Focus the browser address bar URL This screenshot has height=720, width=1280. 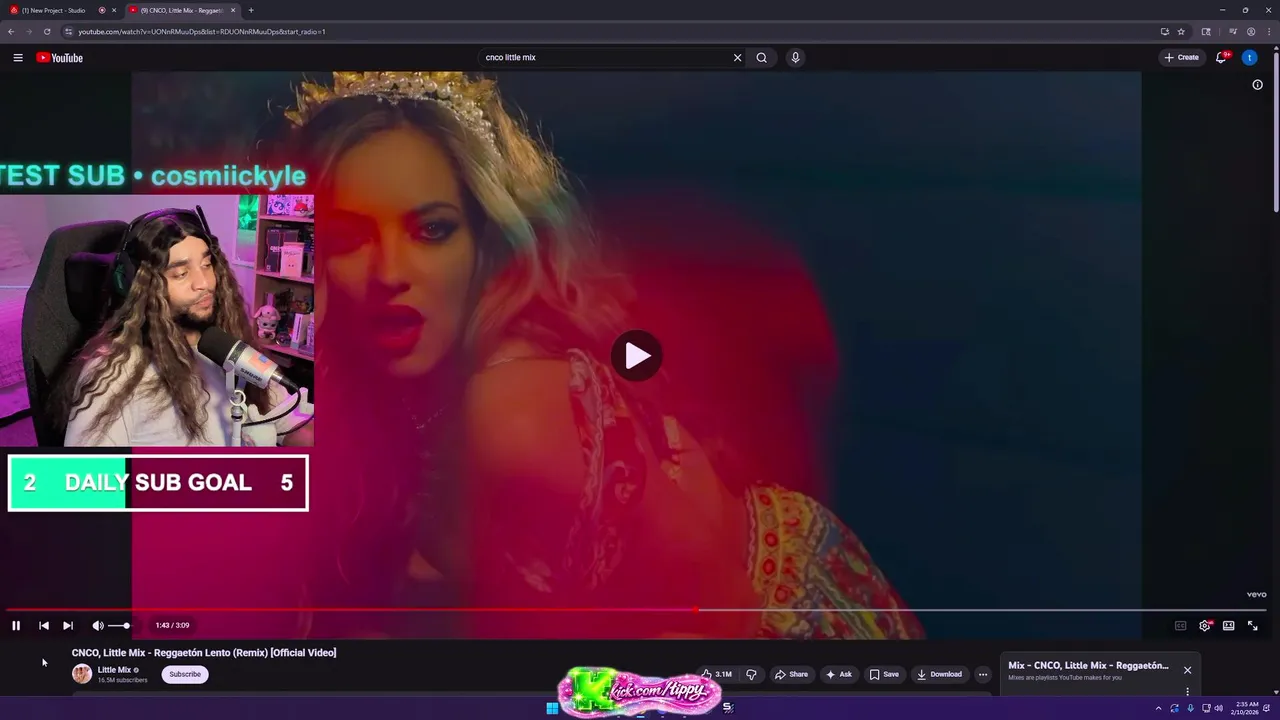(x=202, y=32)
